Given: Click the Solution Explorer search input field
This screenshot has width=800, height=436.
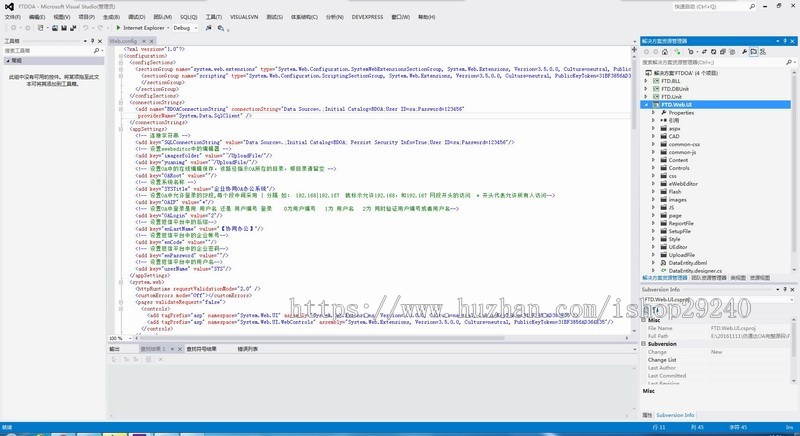Looking at the screenshot, I should pyautogui.click(x=712, y=62).
